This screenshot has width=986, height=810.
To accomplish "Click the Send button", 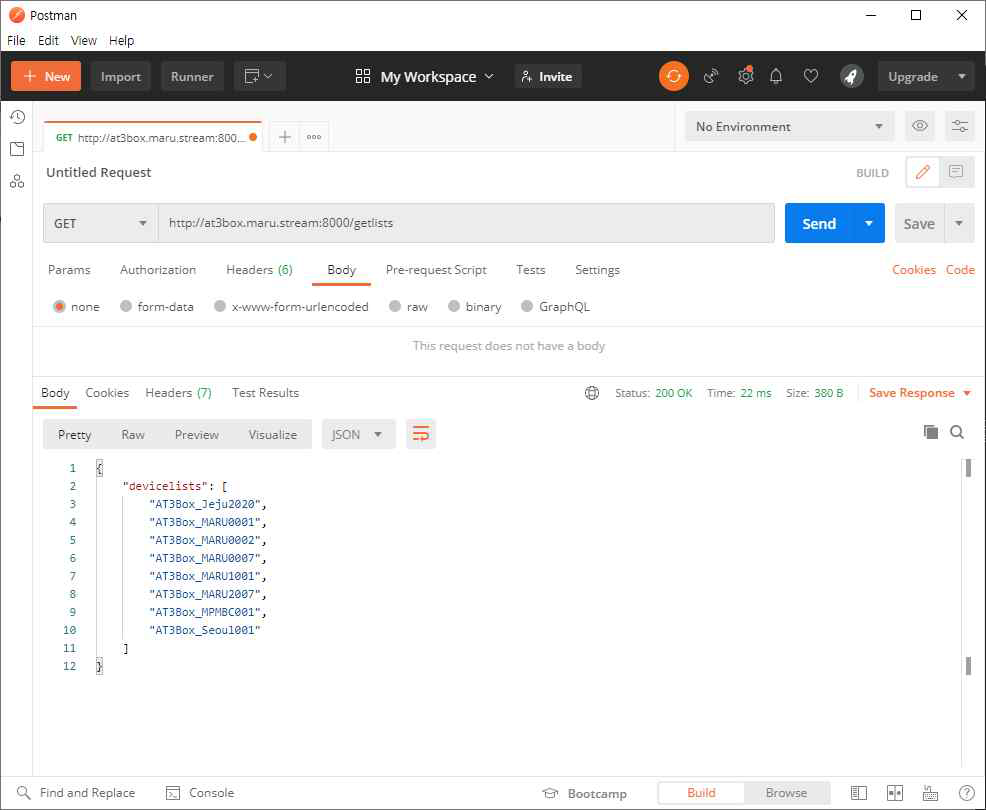I will click(819, 223).
